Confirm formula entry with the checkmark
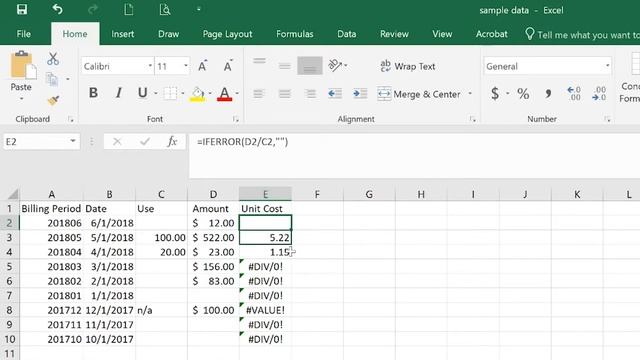This screenshot has height=360, width=640. tap(144, 142)
